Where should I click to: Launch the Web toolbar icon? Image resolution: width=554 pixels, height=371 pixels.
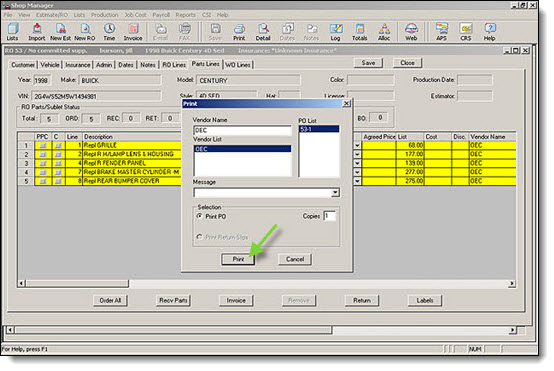[411, 32]
